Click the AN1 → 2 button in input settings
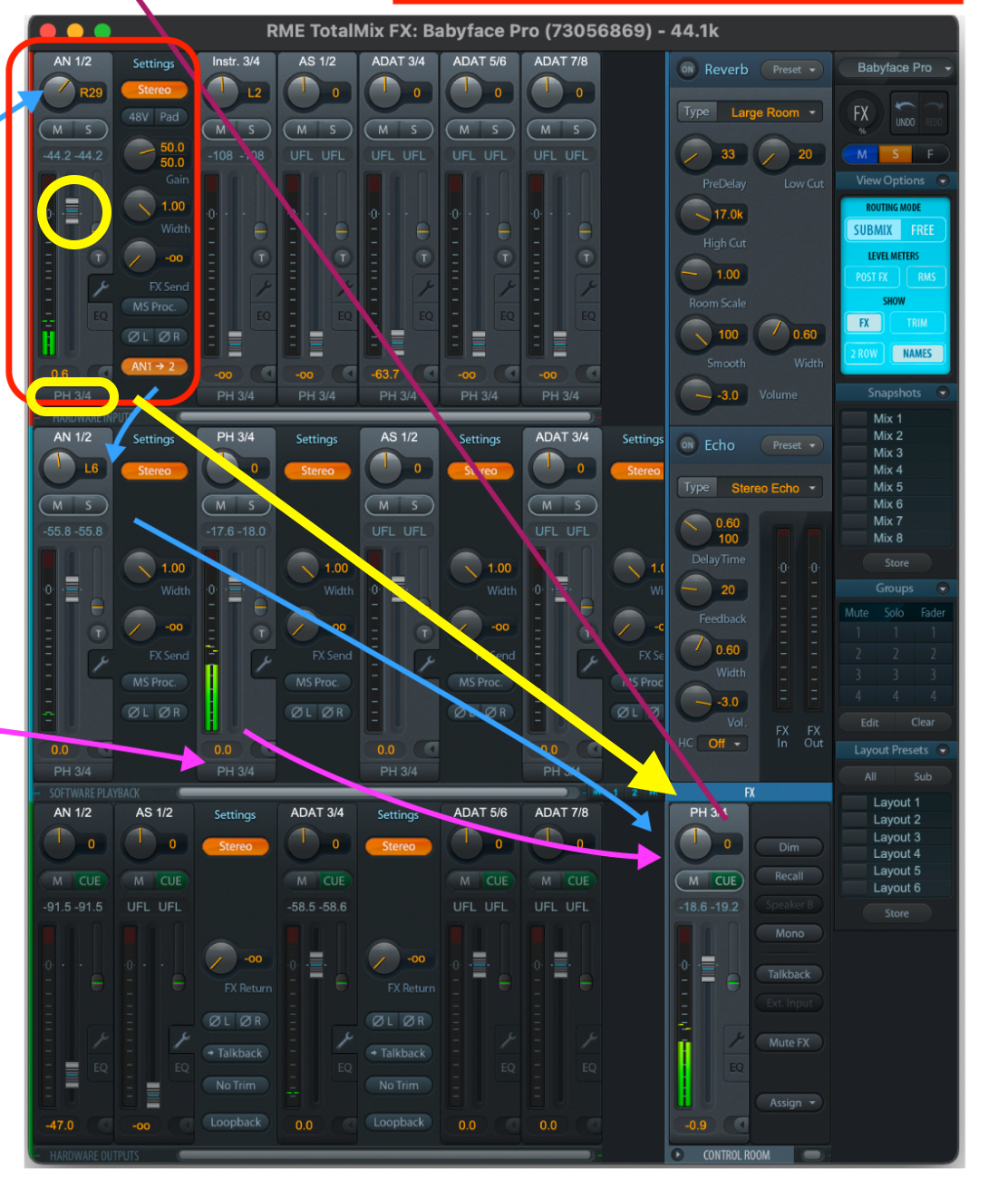 (x=153, y=366)
